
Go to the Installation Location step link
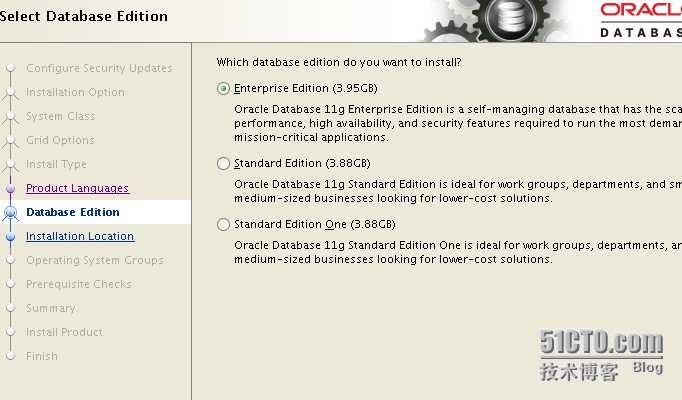[80, 236]
